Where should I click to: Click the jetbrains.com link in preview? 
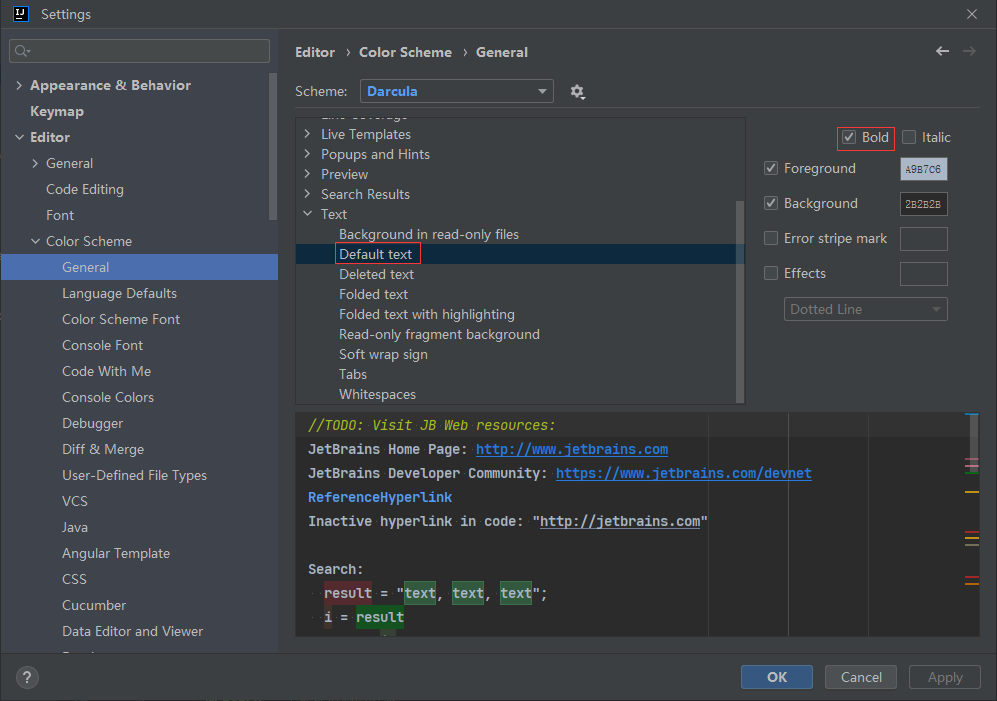[571, 450]
